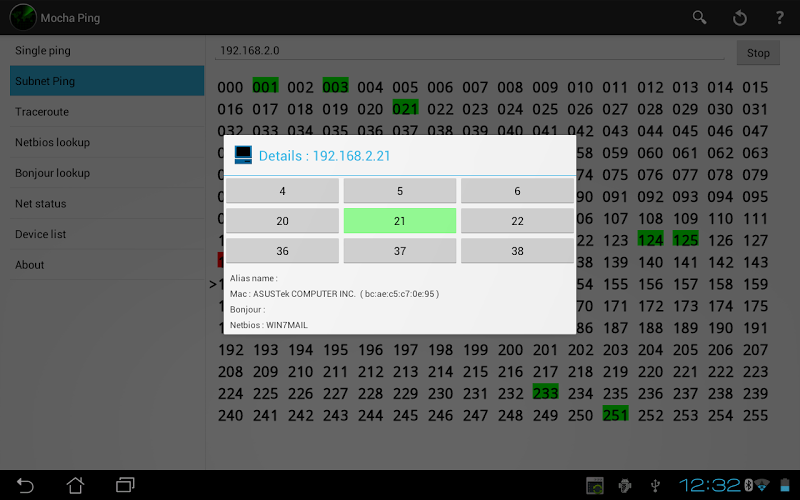Tap the 12:32 clock in system bar

point(709,485)
